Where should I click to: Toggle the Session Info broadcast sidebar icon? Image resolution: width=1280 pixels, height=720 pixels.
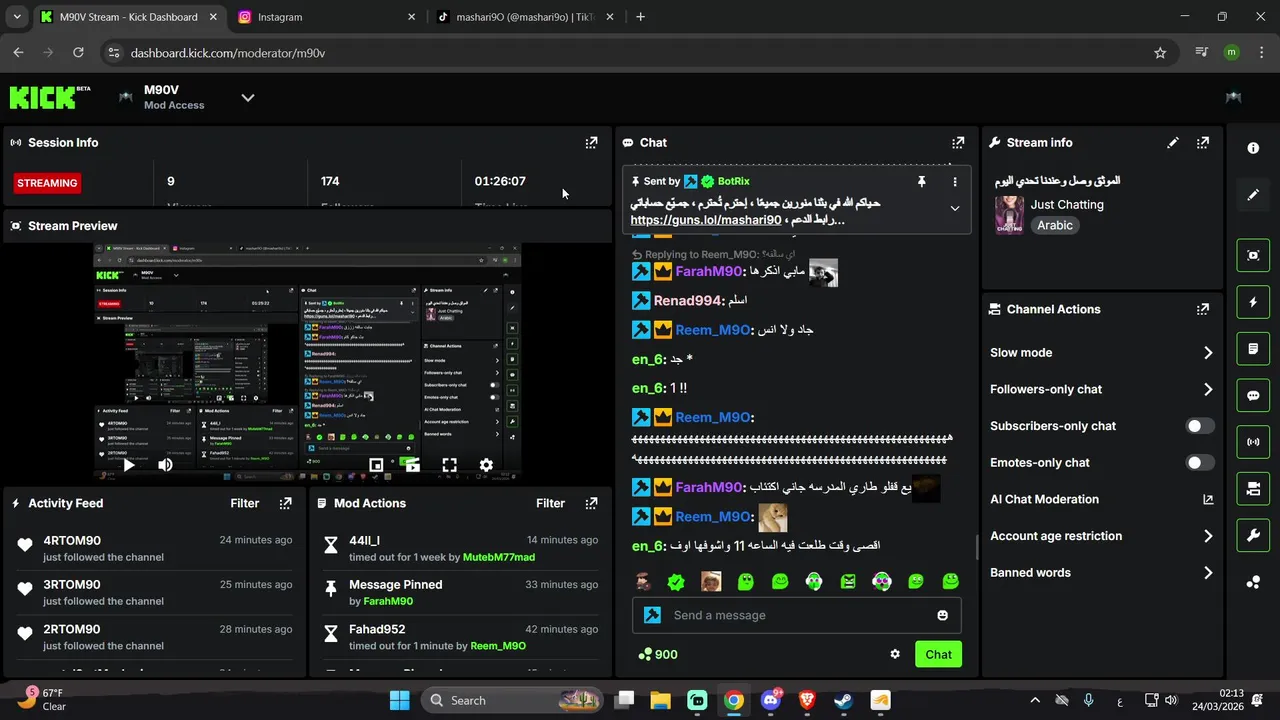(1253, 442)
